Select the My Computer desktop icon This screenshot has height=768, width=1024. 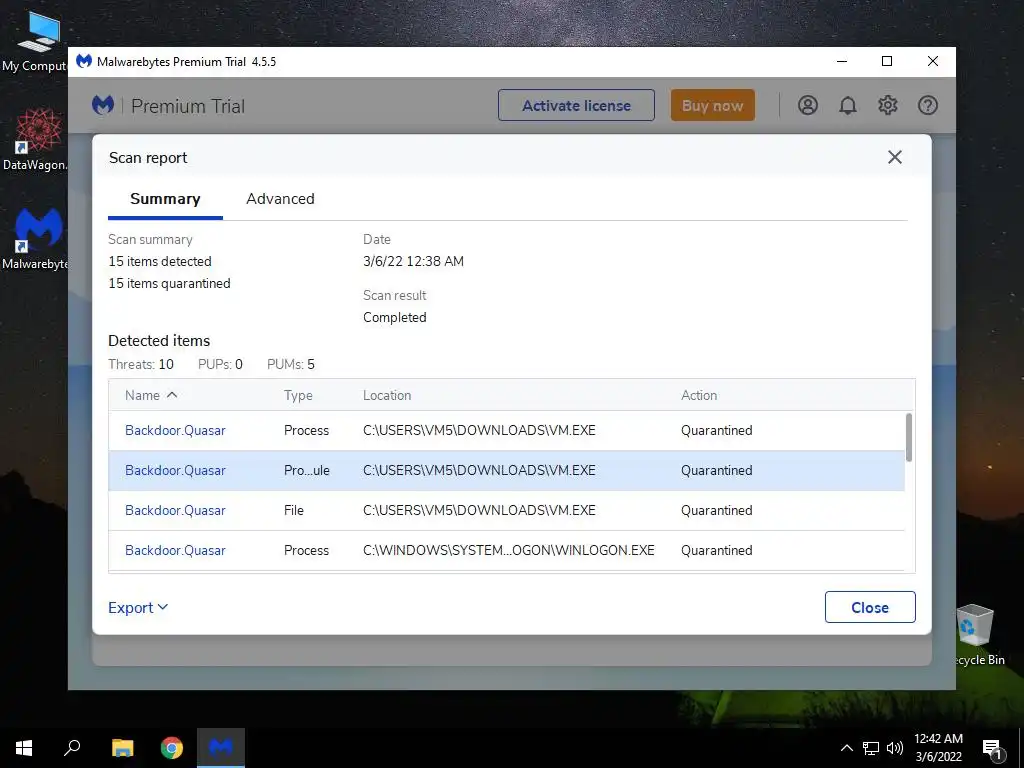coord(36,40)
